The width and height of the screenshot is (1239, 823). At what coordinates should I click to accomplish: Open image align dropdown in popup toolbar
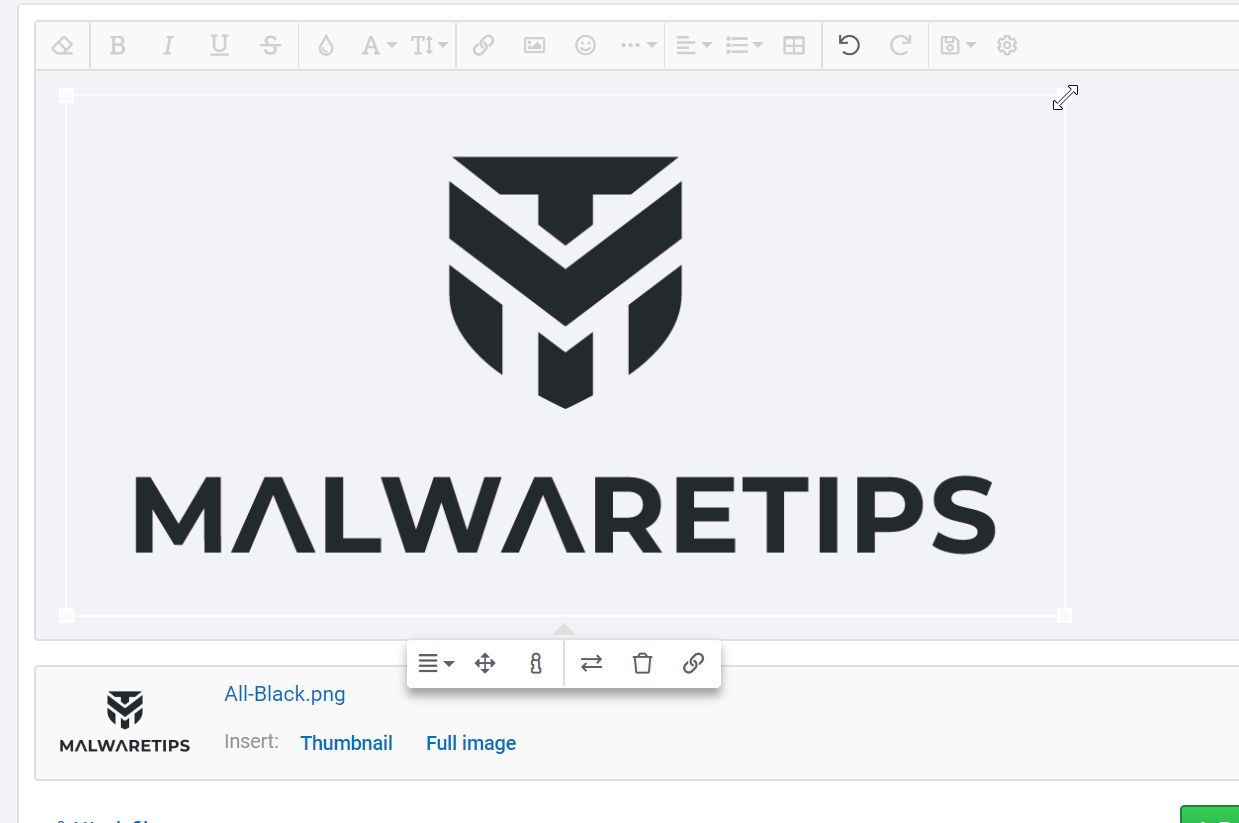pyautogui.click(x=435, y=664)
